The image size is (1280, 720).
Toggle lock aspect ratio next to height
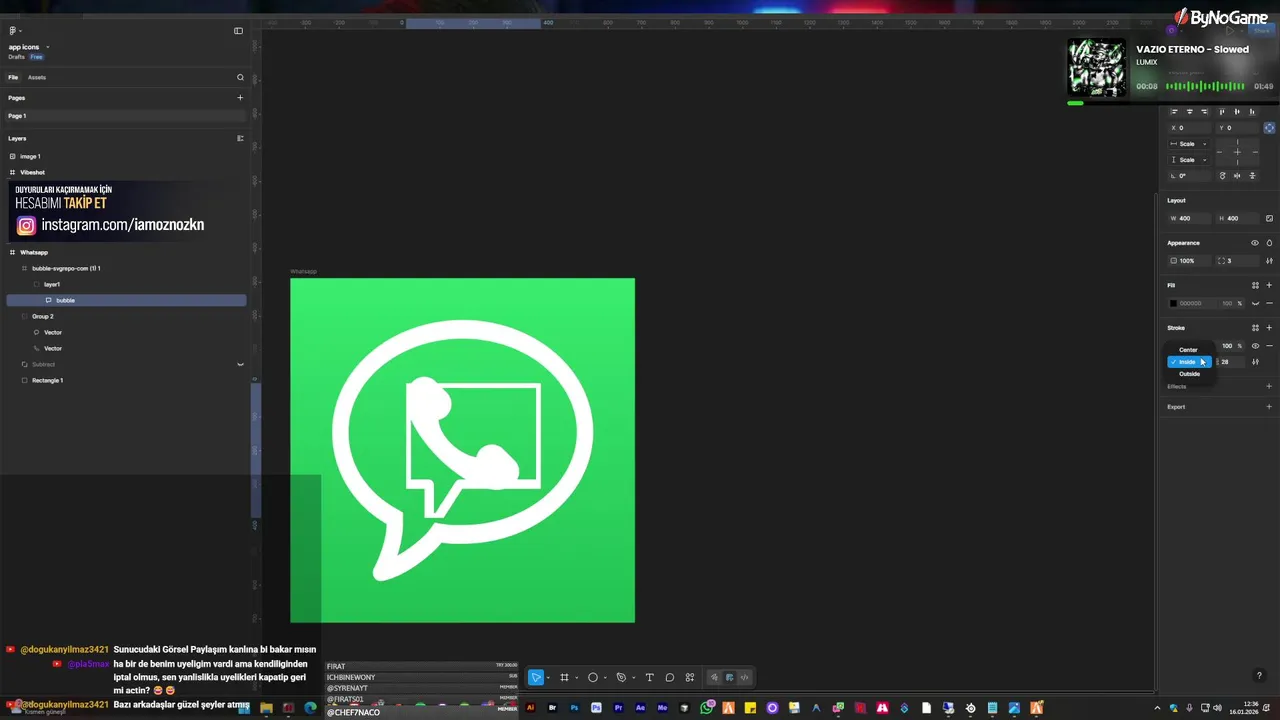pyautogui.click(x=1269, y=218)
